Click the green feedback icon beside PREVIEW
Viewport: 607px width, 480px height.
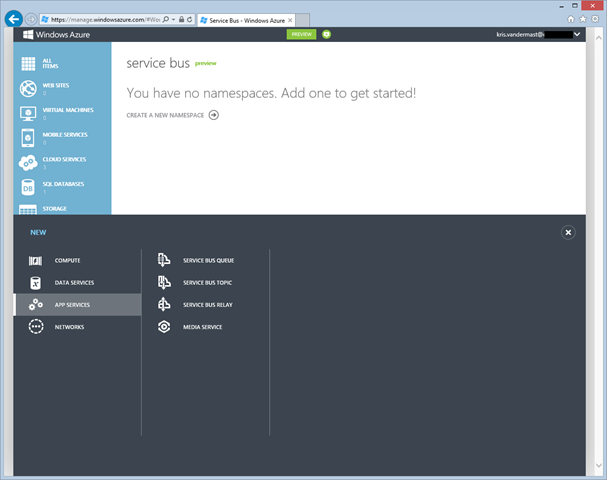pos(326,34)
